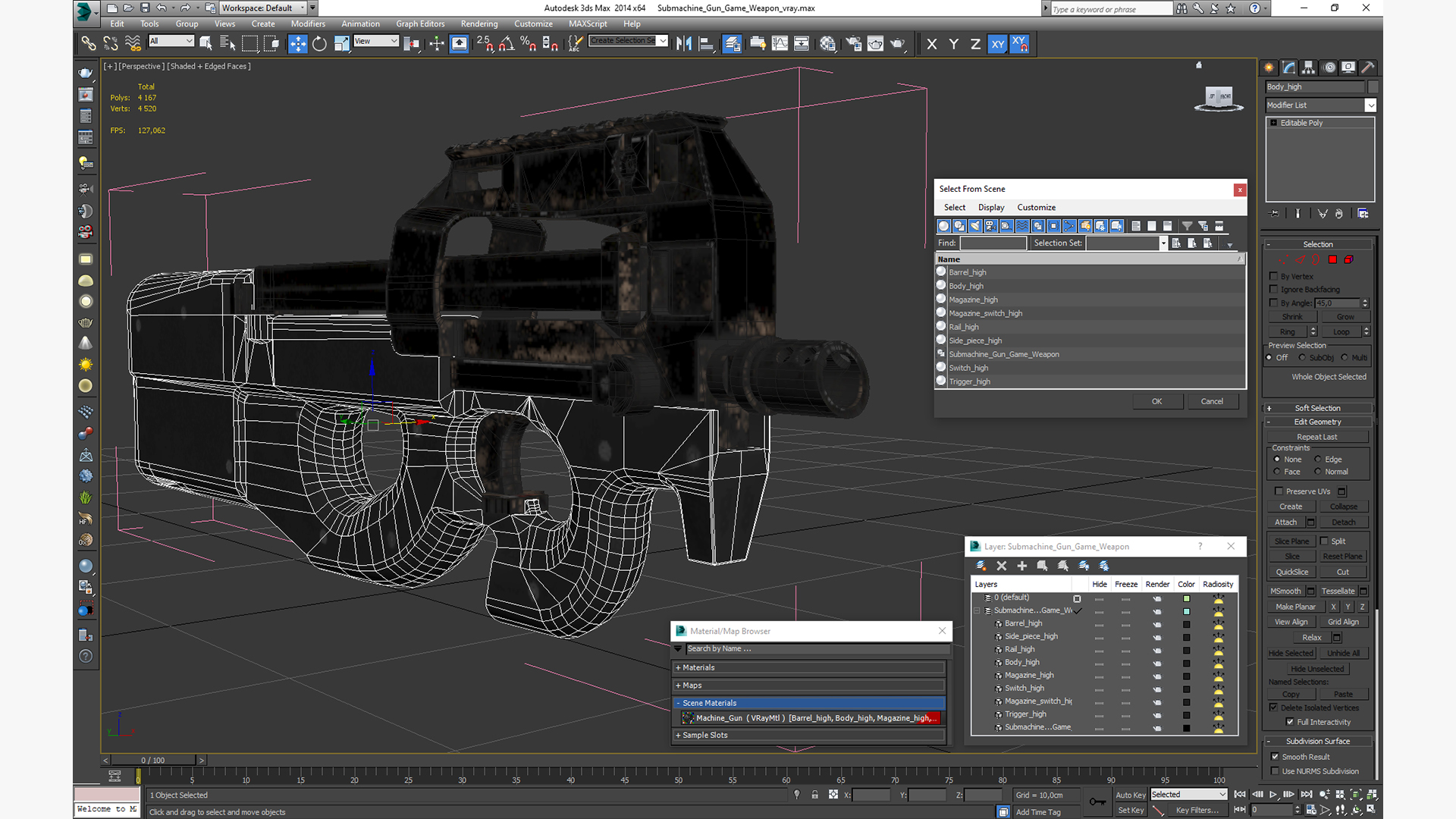
Task: Create new layer in Layer dialog
Action: 981,566
